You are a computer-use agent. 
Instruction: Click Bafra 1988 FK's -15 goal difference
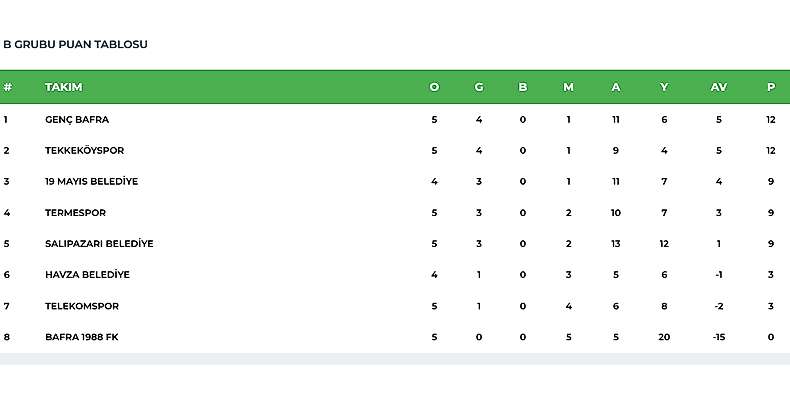coord(719,337)
